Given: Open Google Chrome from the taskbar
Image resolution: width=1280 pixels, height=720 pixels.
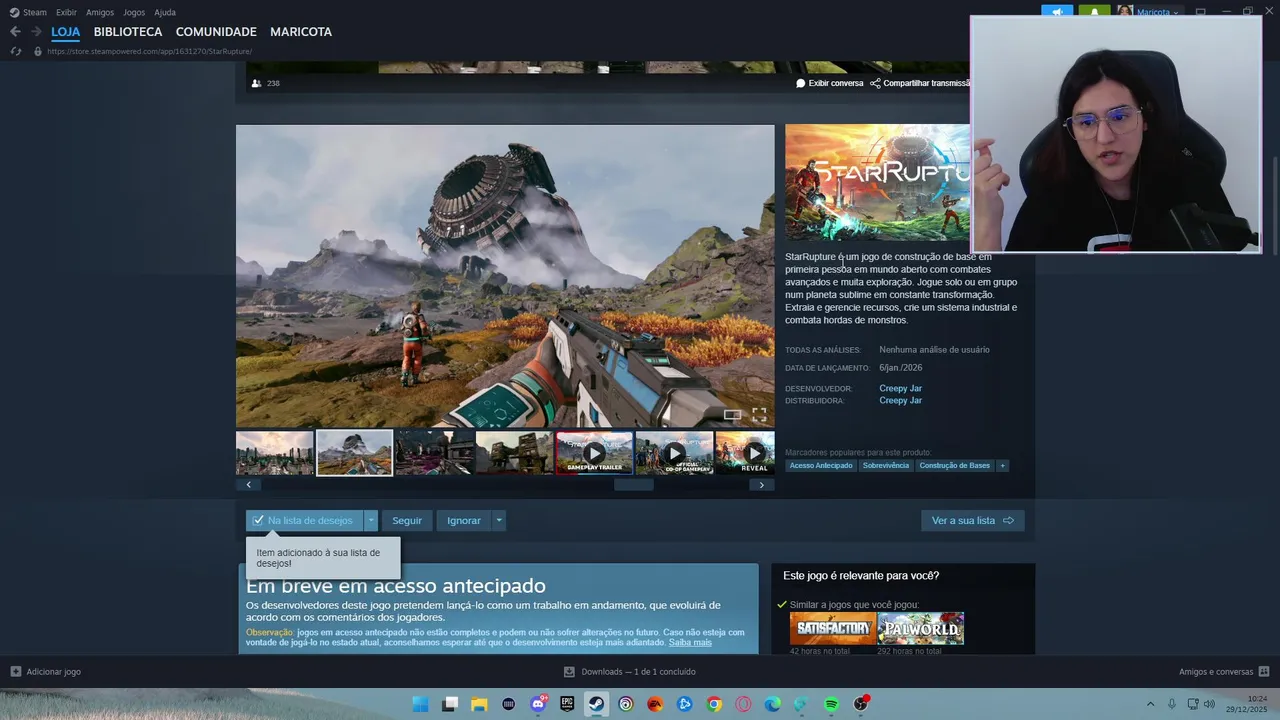Looking at the screenshot, I should [x=714, y=704].
